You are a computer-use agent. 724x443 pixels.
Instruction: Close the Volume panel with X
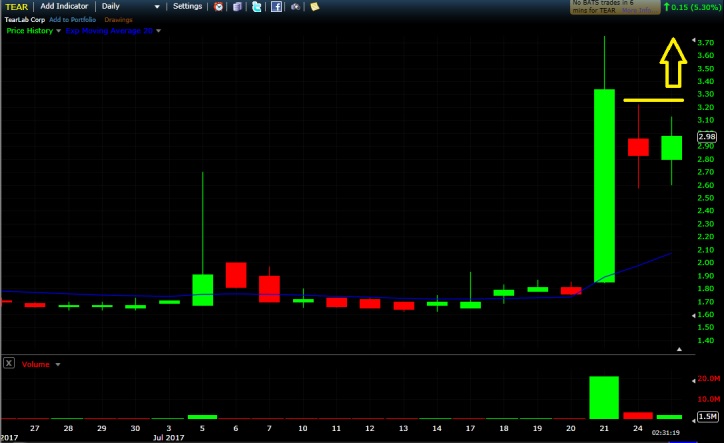[x=8, y=364]
